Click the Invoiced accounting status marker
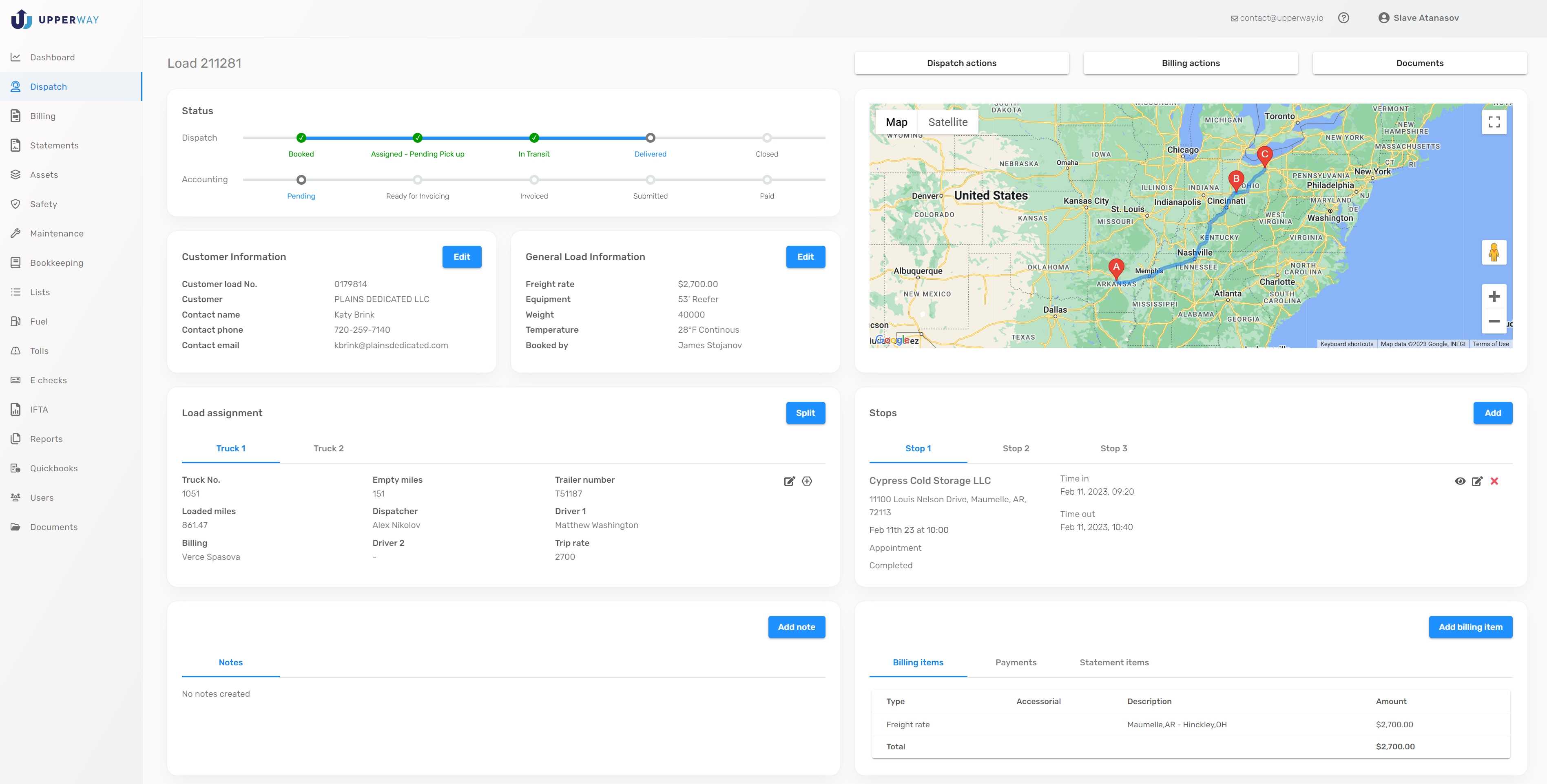1547x784 pixels. 534,179
